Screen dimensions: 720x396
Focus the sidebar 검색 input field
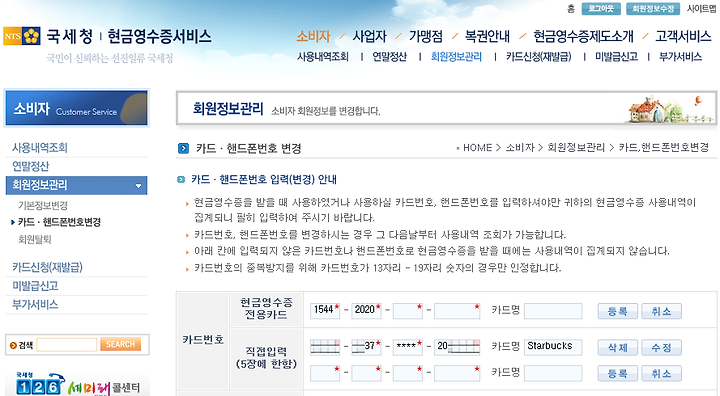67,345
